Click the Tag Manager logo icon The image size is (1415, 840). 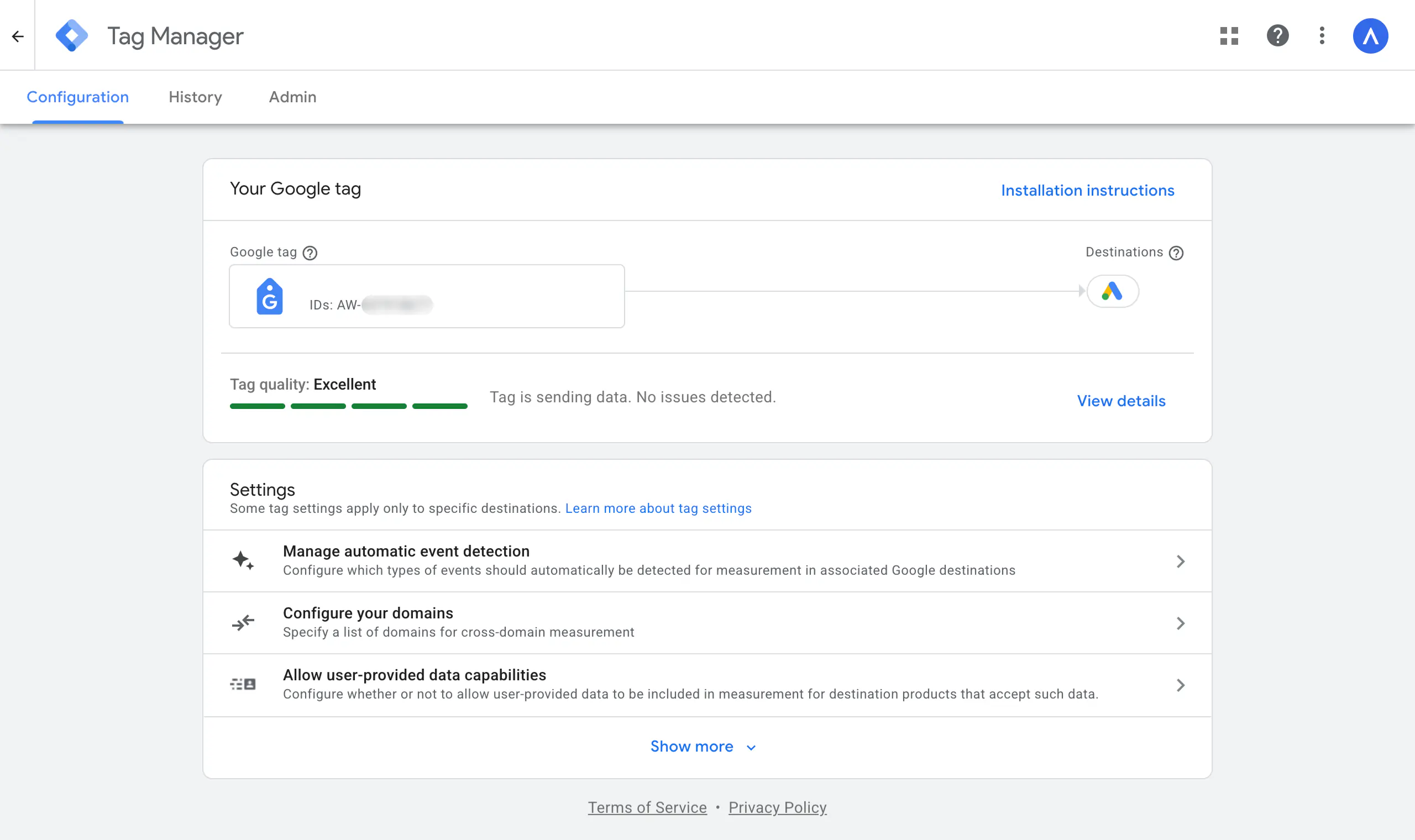[72, 36]
